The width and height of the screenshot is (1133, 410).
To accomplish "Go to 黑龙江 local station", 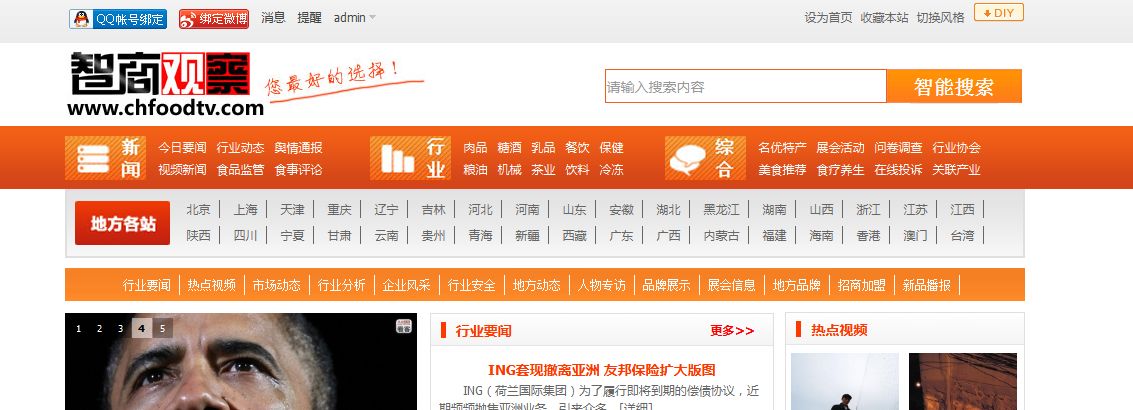I will click(722, 210).
